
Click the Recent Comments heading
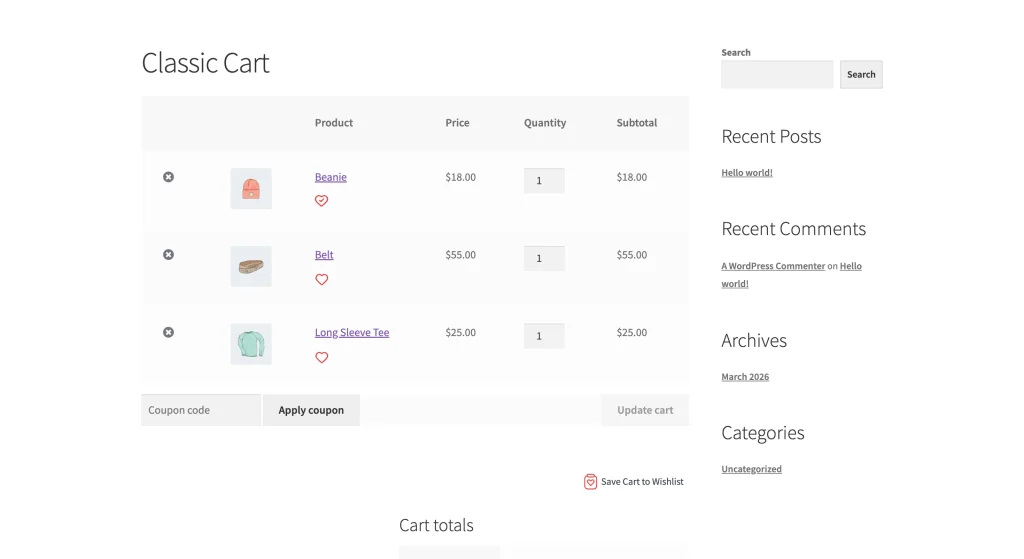[x=793, y=229]
